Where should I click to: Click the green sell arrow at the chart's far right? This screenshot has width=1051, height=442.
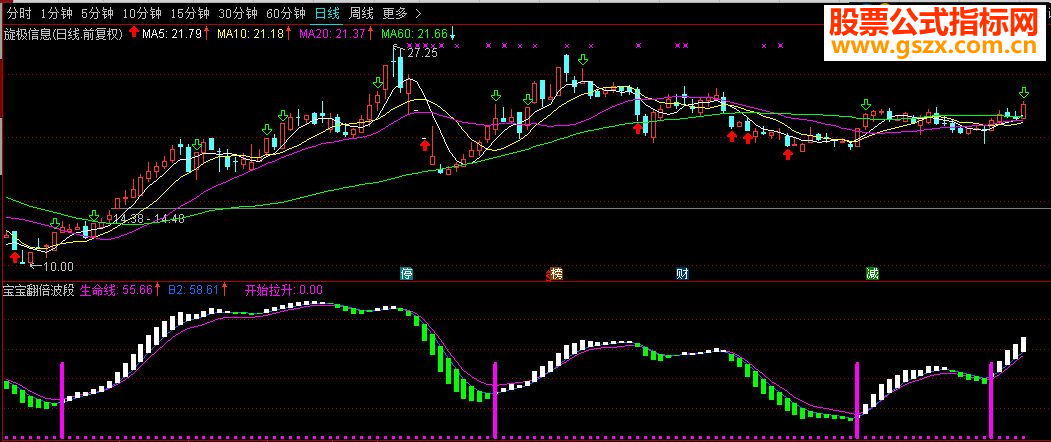pos(1024,92)
